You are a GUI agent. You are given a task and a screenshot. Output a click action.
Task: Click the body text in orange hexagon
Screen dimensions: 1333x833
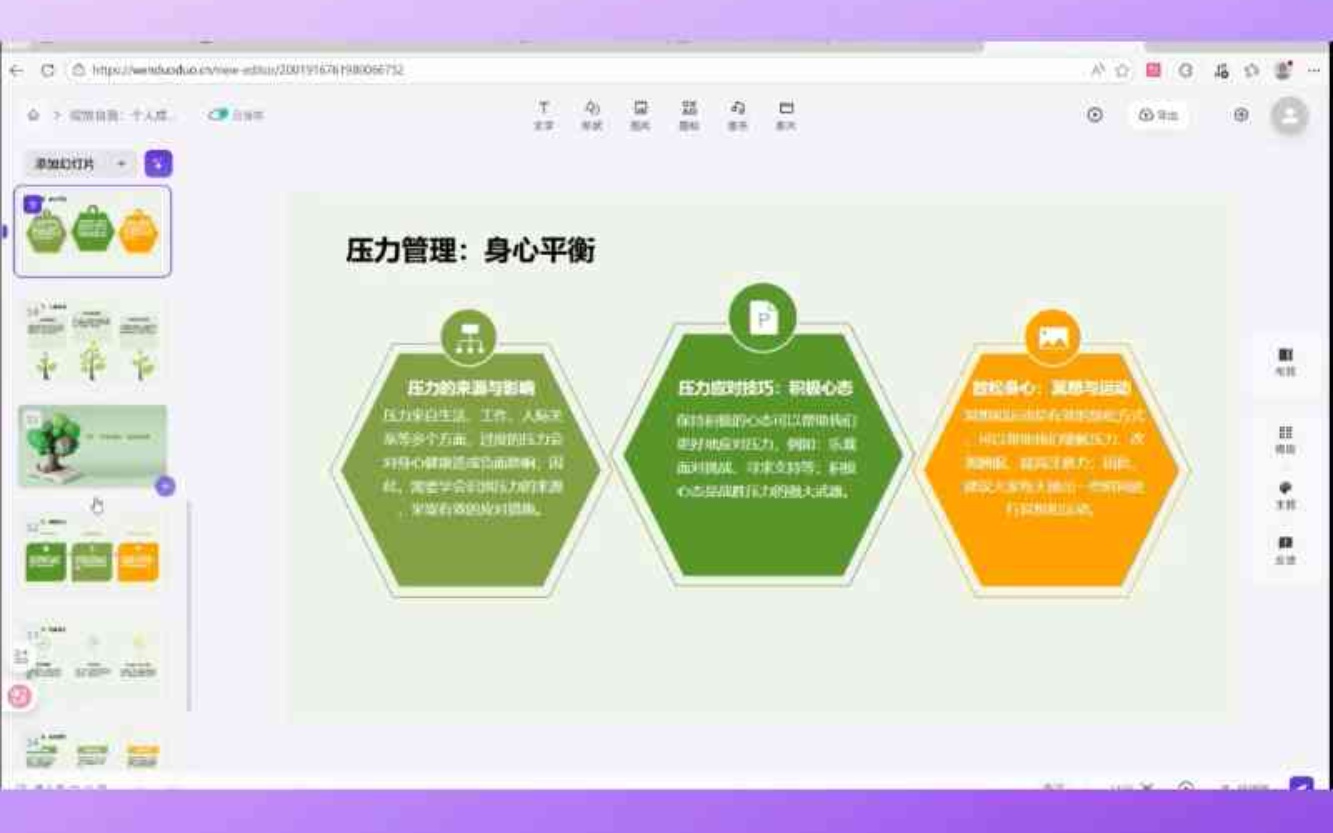pos(1053,462)
